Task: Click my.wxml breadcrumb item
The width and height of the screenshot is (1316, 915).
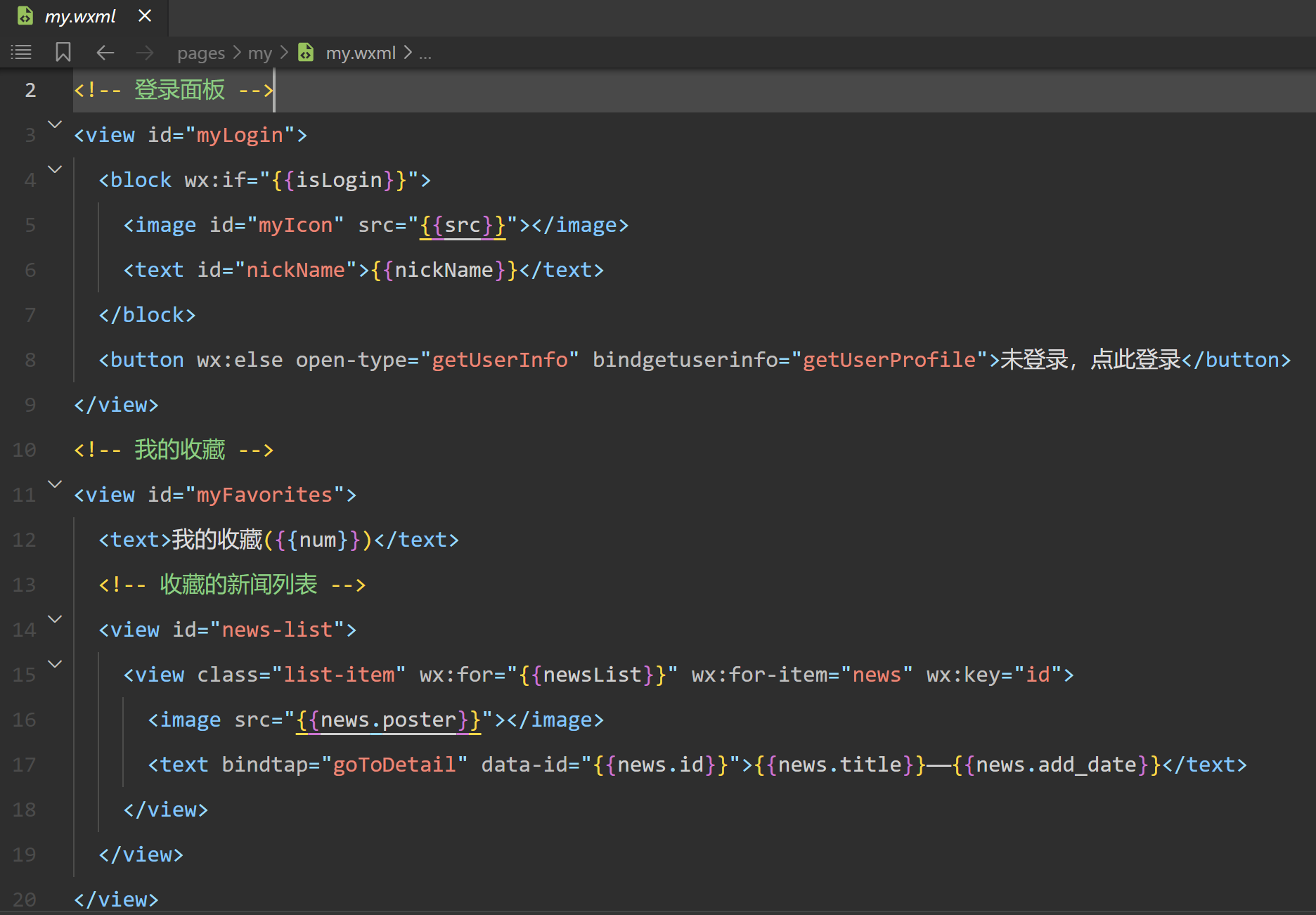Action: click(x=361, y=53)
